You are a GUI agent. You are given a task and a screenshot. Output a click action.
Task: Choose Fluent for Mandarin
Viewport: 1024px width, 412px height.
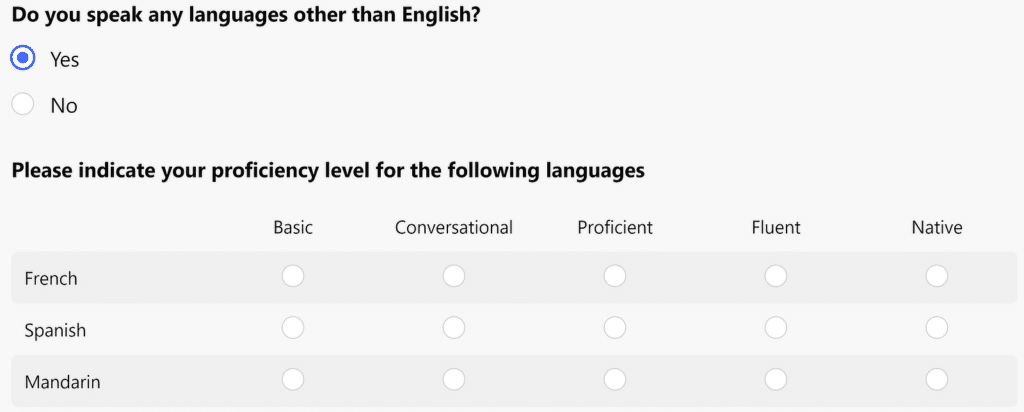point(776,379)
